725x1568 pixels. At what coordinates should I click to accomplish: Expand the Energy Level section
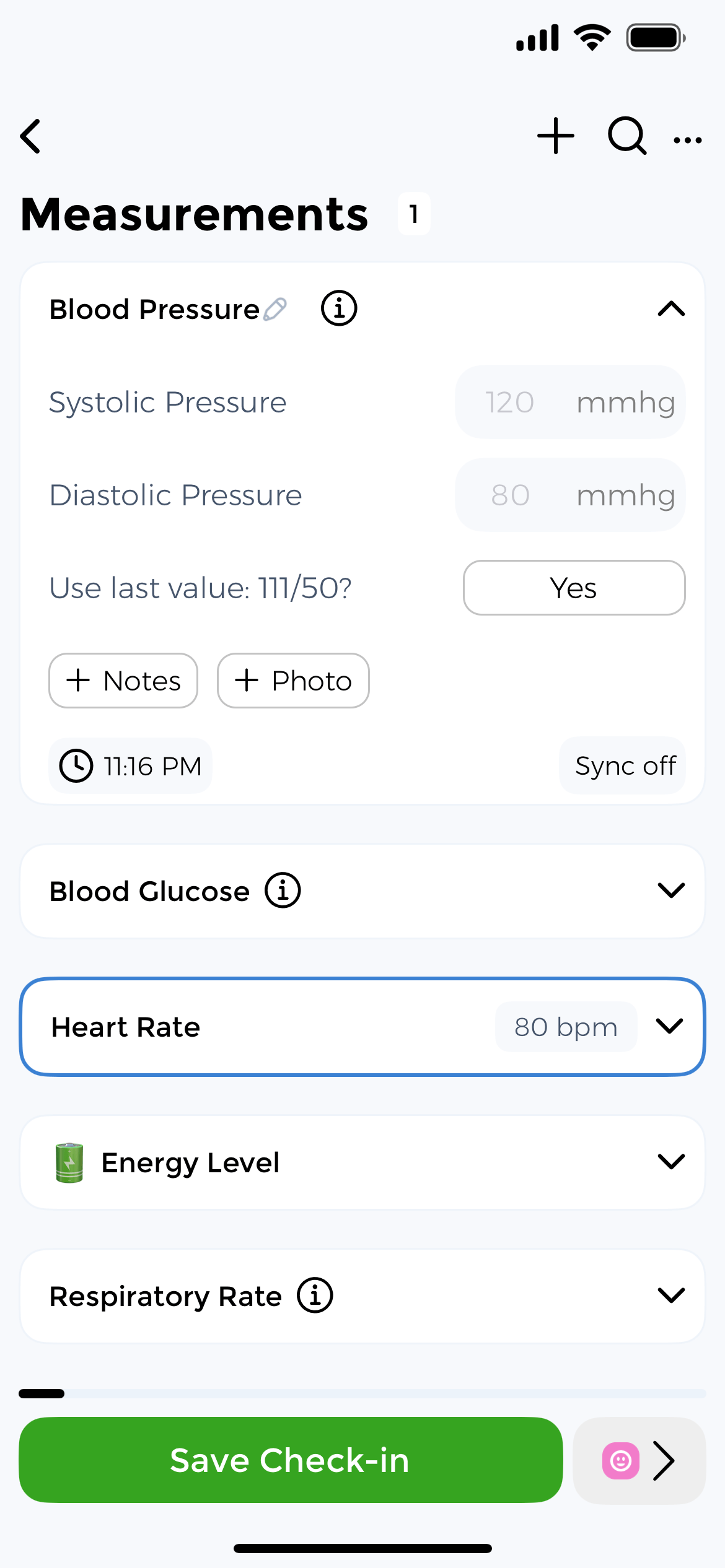(x=671, y=1162)
